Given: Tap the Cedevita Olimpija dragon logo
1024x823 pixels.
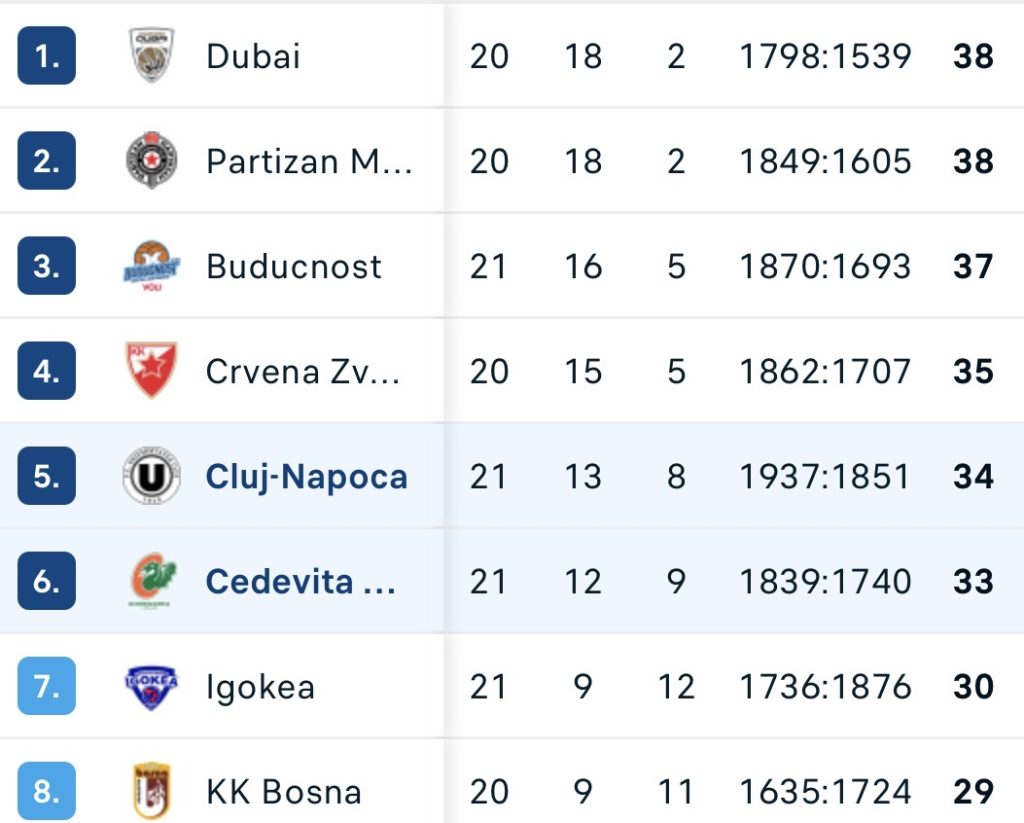Looking at the screenshot, I should (x=152, y=581).
